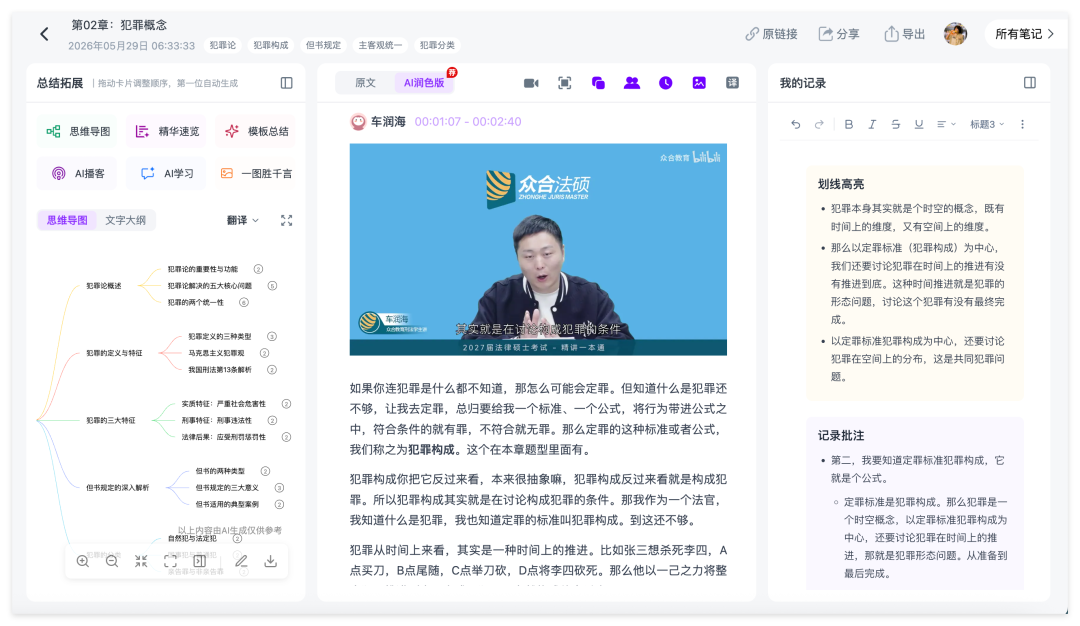Expand the 但书规定的三大意义 node count badge
This screenshot has width=1080, height=626.
[279, 488]
